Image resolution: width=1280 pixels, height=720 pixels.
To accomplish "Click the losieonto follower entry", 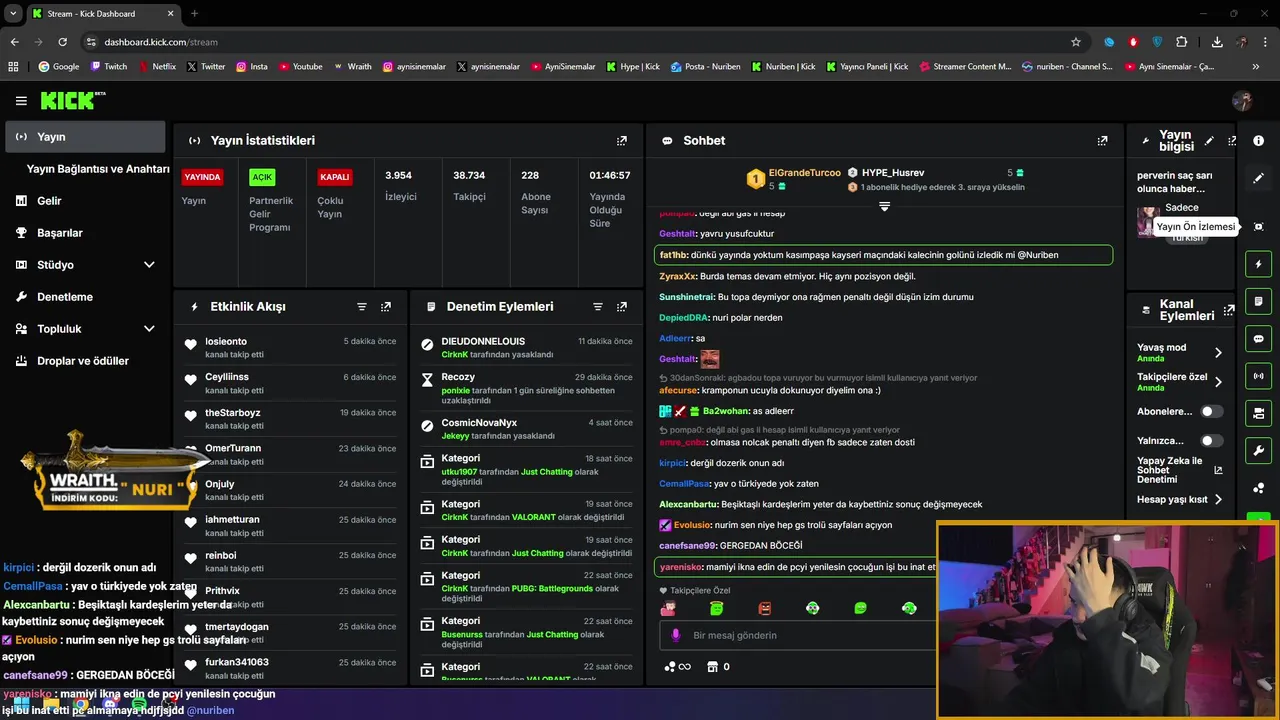I will tap(291, 347).
